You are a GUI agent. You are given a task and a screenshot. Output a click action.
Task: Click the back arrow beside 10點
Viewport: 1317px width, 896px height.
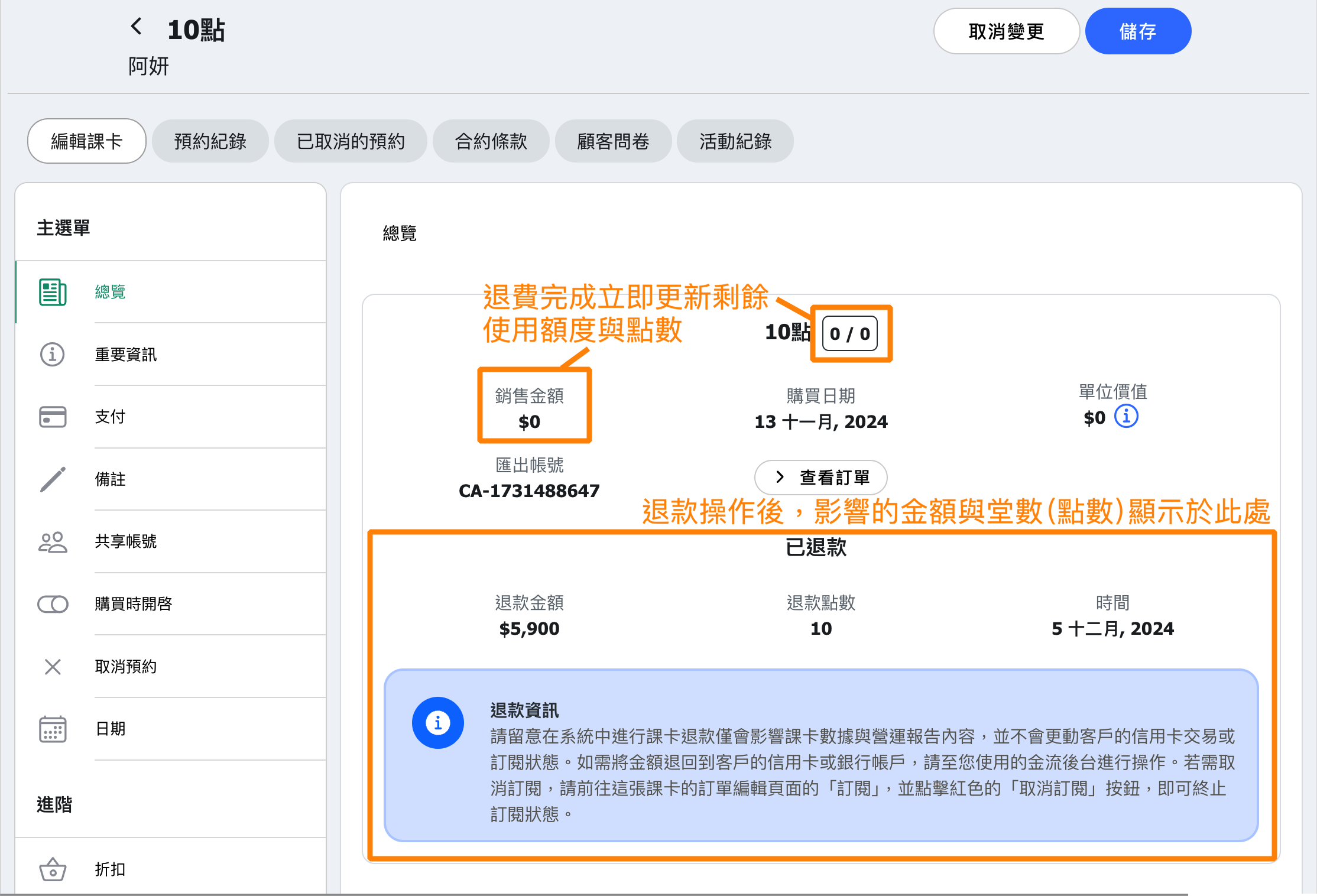point(137,27)
